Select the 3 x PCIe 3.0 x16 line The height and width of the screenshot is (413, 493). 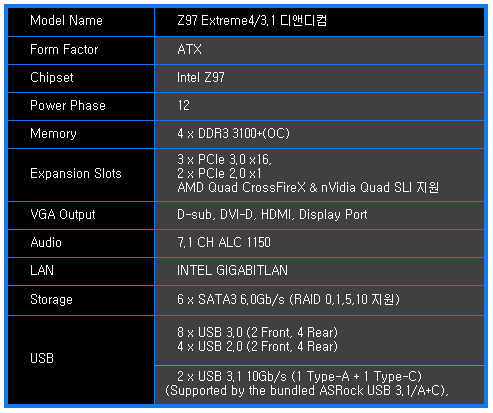pyautogui.click(x=224, y=159)
